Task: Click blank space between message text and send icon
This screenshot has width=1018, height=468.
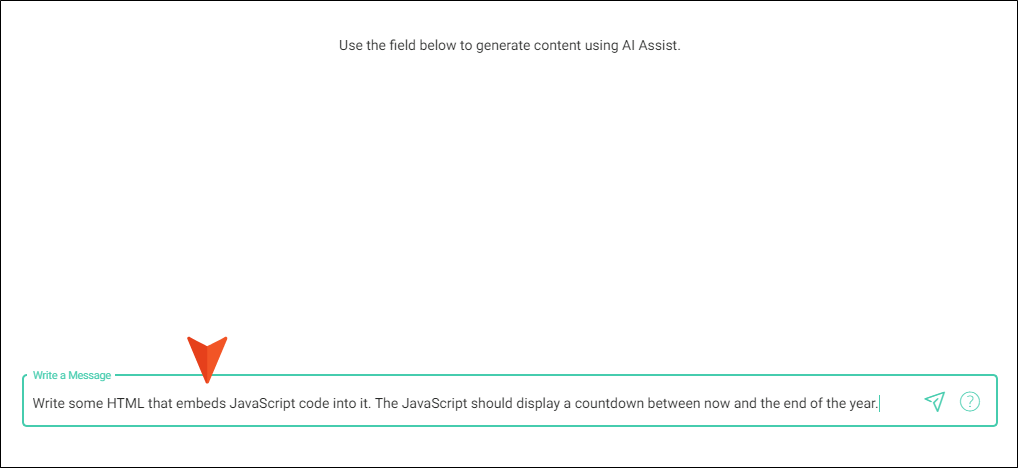Action: pos(901,403)
